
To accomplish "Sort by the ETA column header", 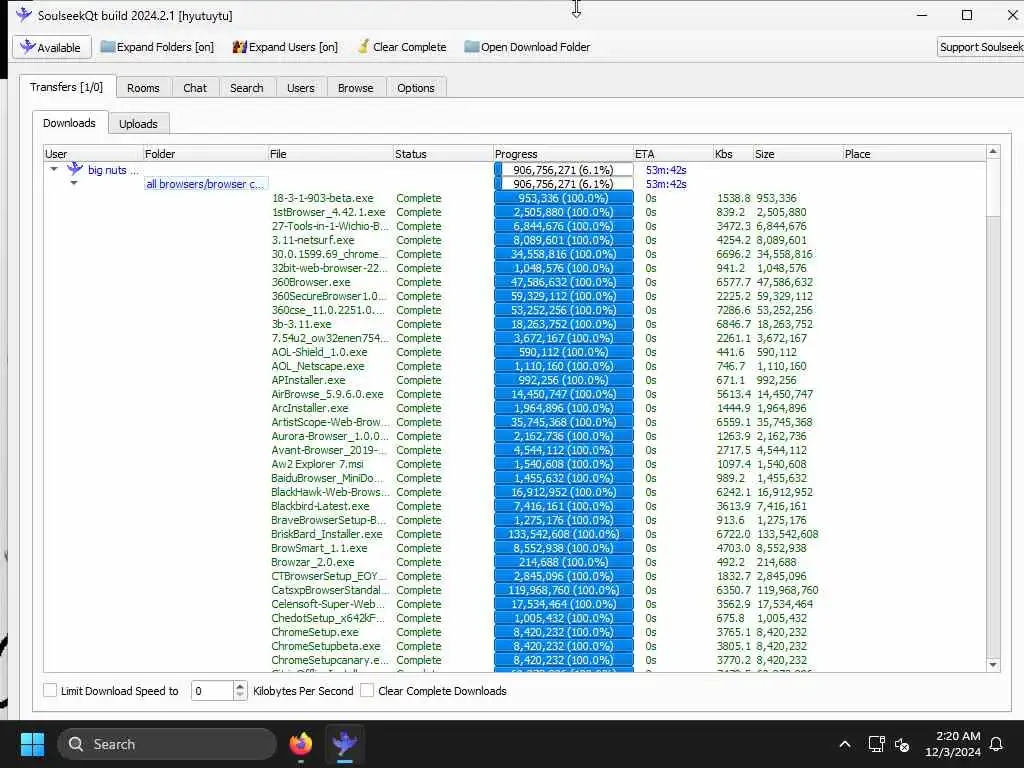I will 673,154.
